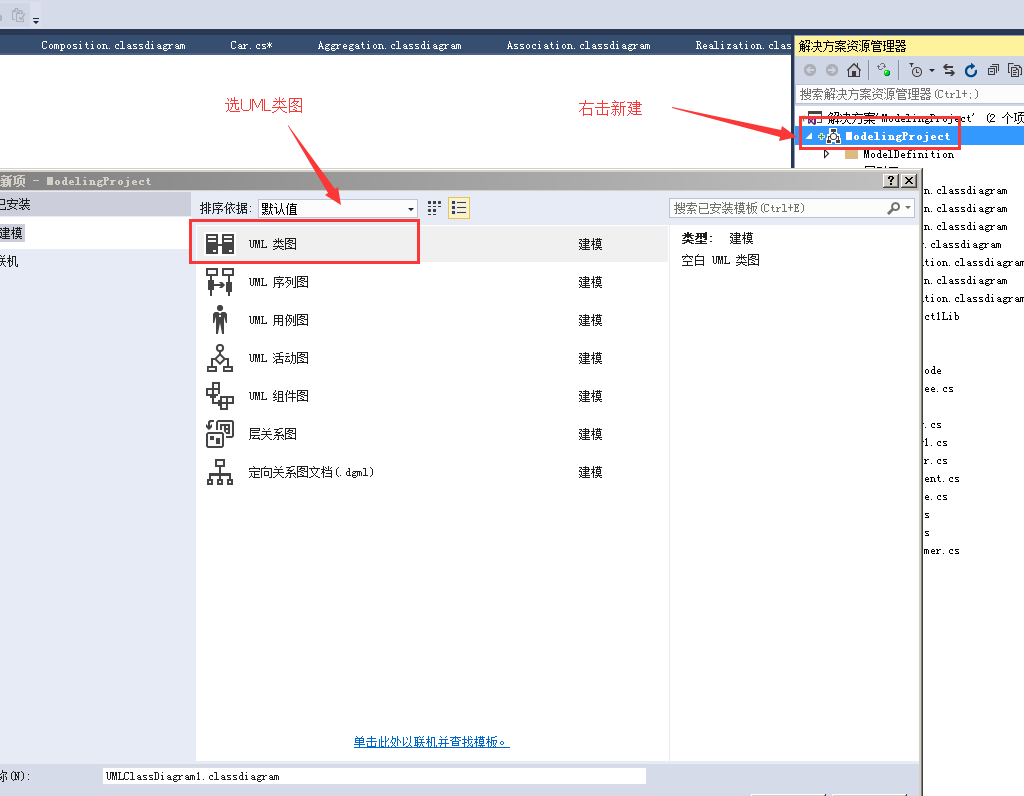Click Solution Explorer forward arrow icon
Image resolution: width=1024 pixels, height=796 pixels.
pyautogui.click(x=831, y=70)
